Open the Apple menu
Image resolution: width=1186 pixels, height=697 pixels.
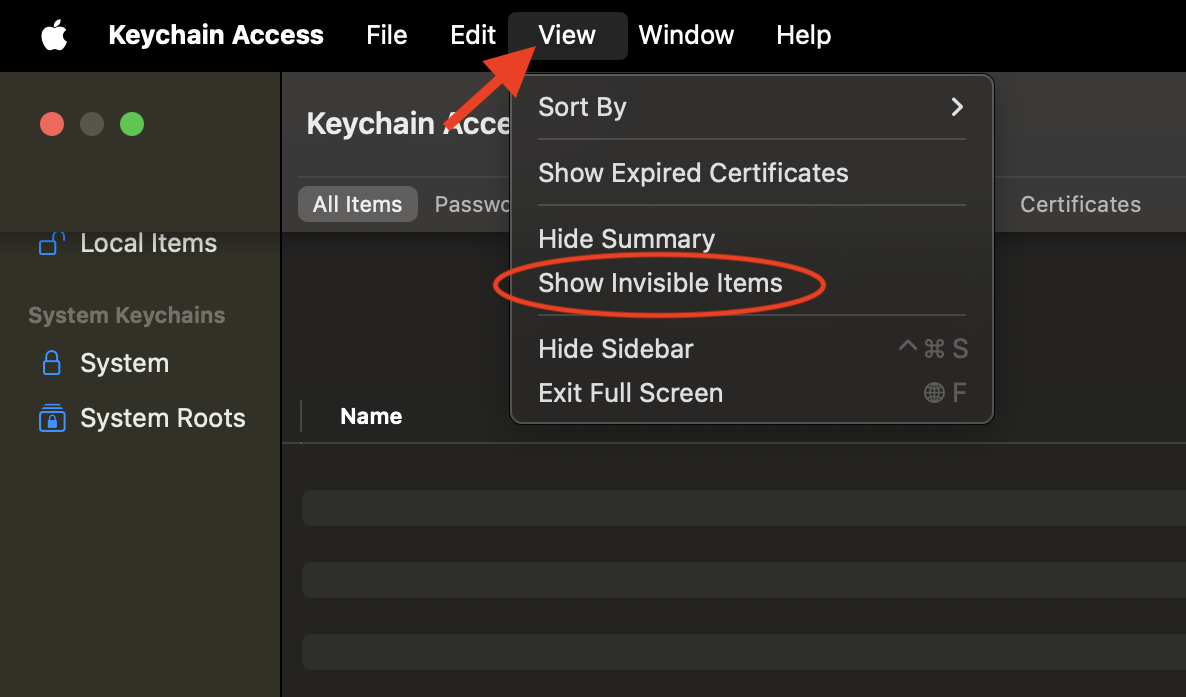pyautogui.click(x=54, y=36)
